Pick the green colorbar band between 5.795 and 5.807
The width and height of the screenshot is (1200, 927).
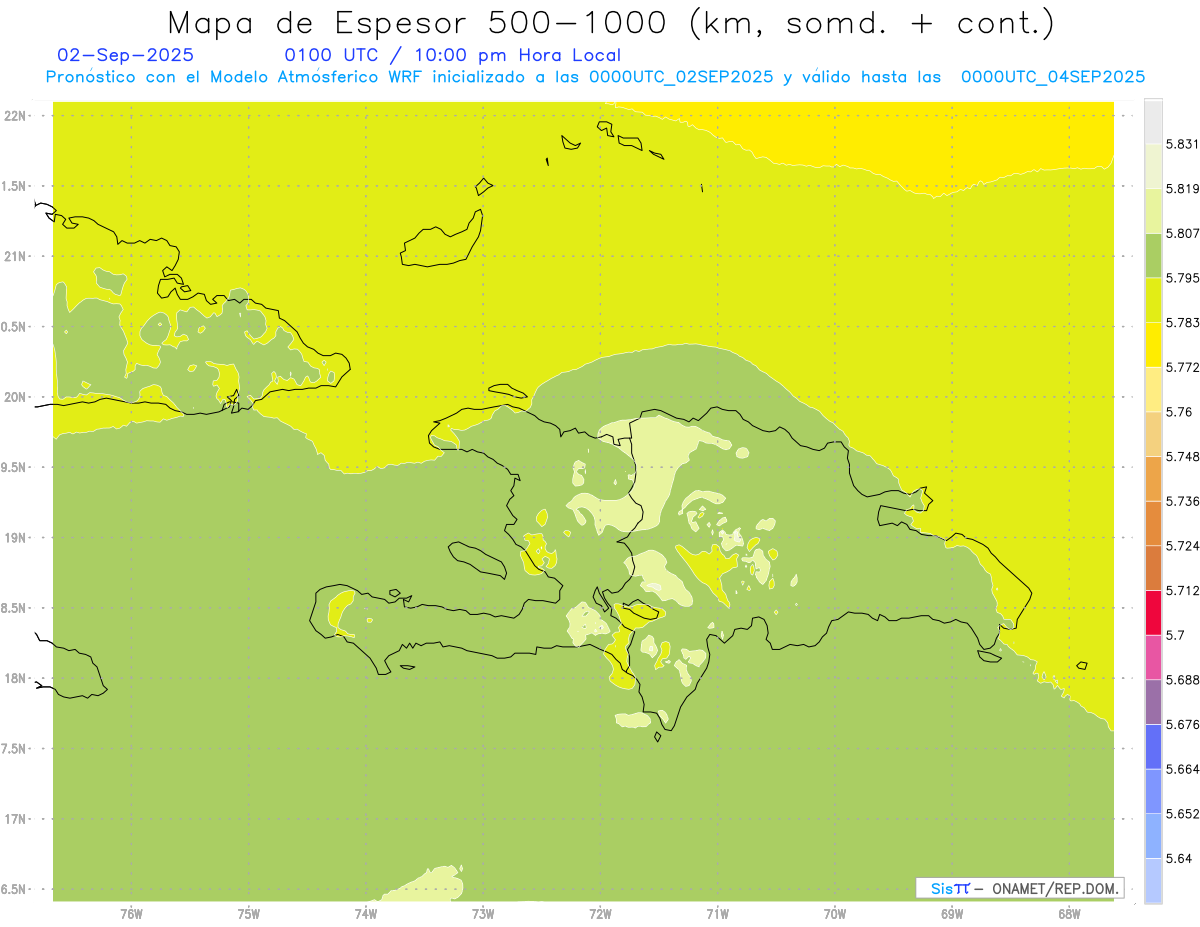[1153, 255]
